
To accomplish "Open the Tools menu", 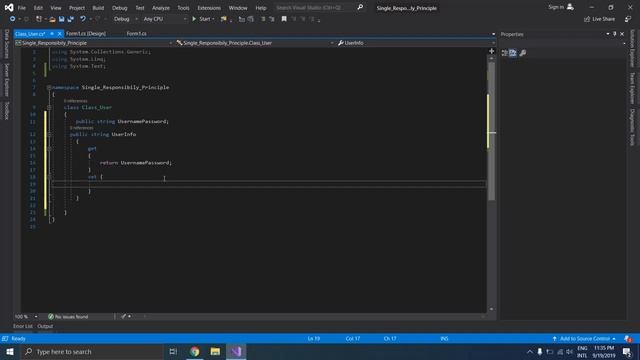I will (x=183, y=8).
